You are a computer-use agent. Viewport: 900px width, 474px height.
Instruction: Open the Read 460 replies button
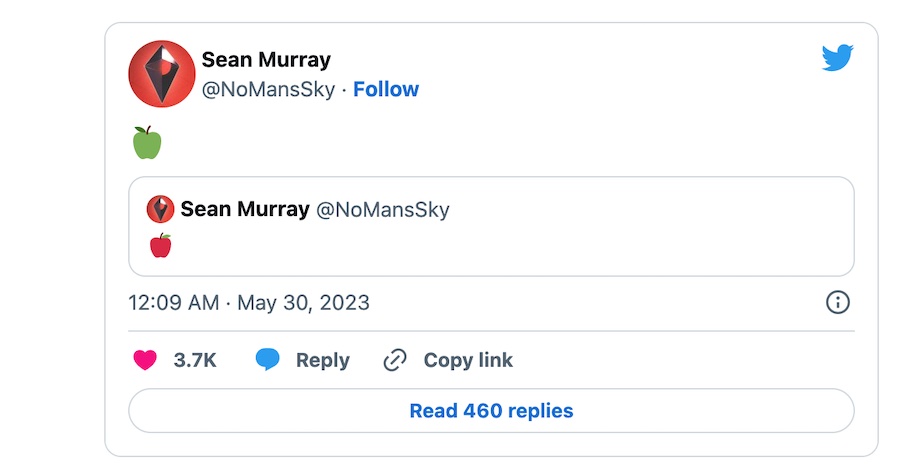click(491, 411)
